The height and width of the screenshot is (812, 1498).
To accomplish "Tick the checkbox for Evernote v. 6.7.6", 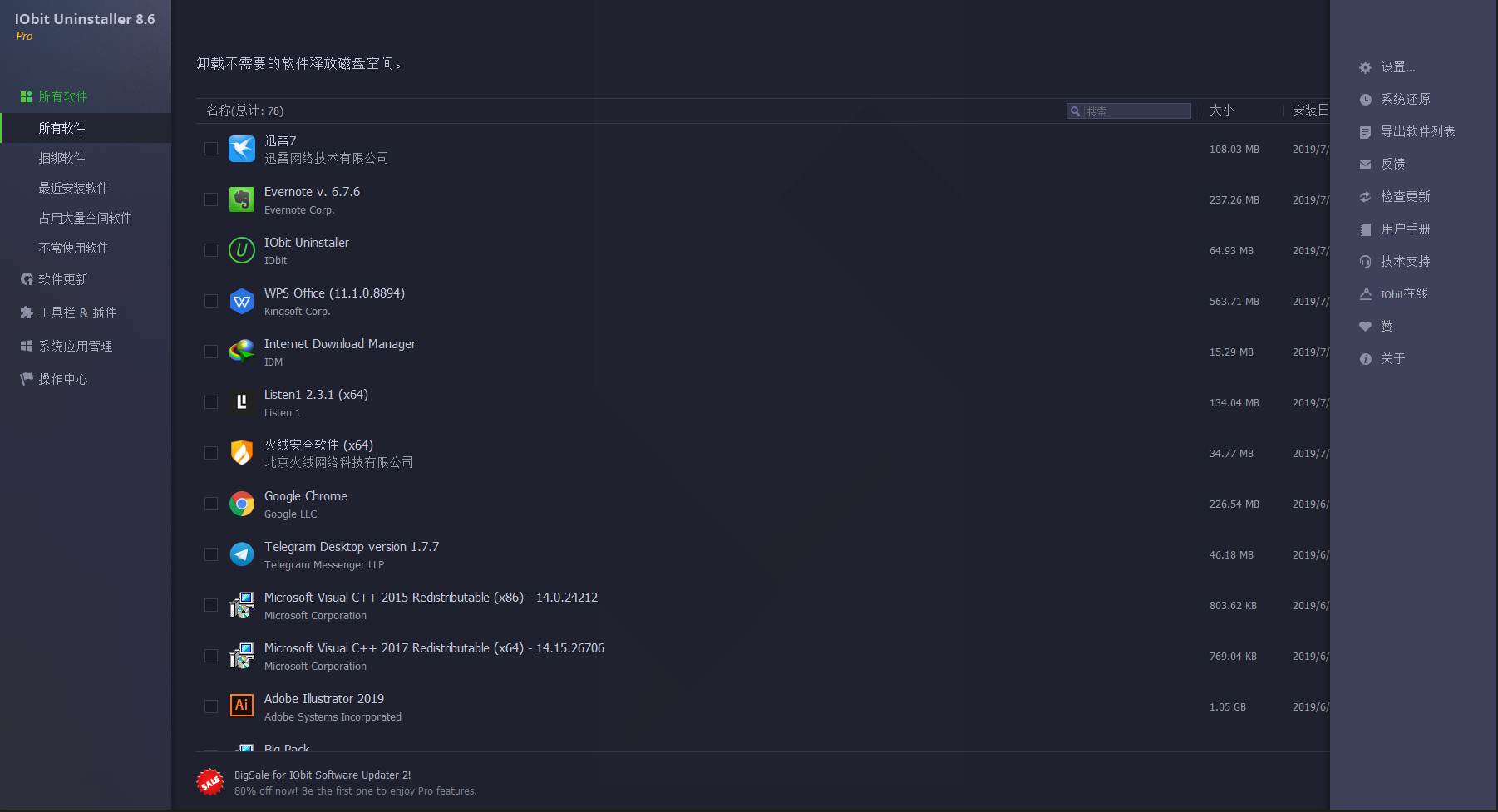I will tap(211, 199).
